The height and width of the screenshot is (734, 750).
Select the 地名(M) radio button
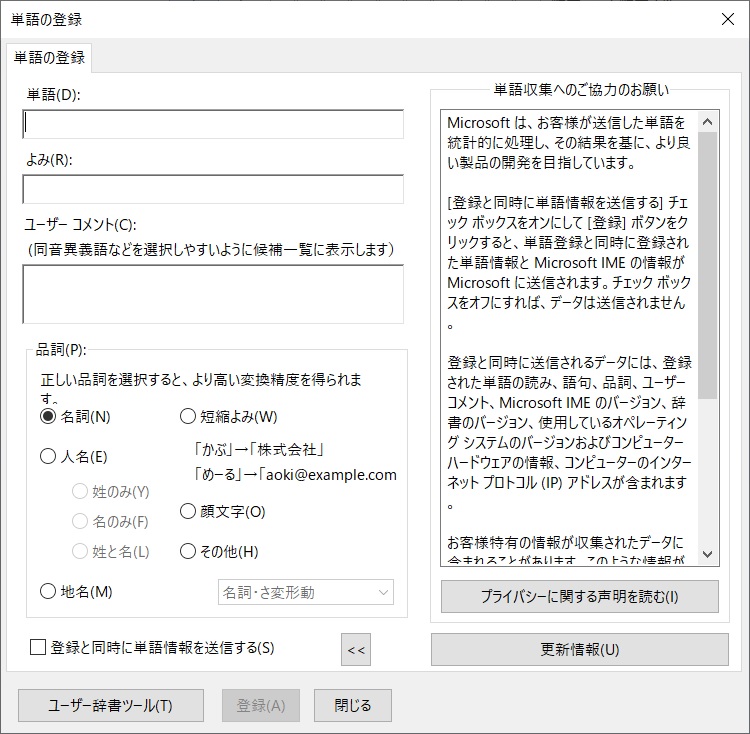point(48,591)
